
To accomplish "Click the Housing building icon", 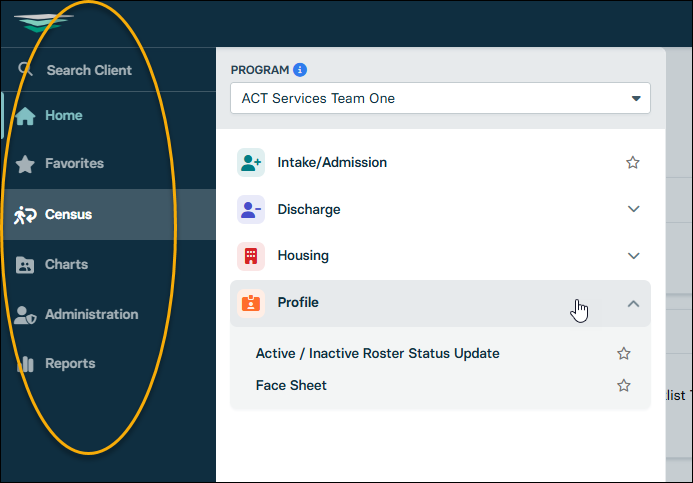I will (x=251, y=256).
